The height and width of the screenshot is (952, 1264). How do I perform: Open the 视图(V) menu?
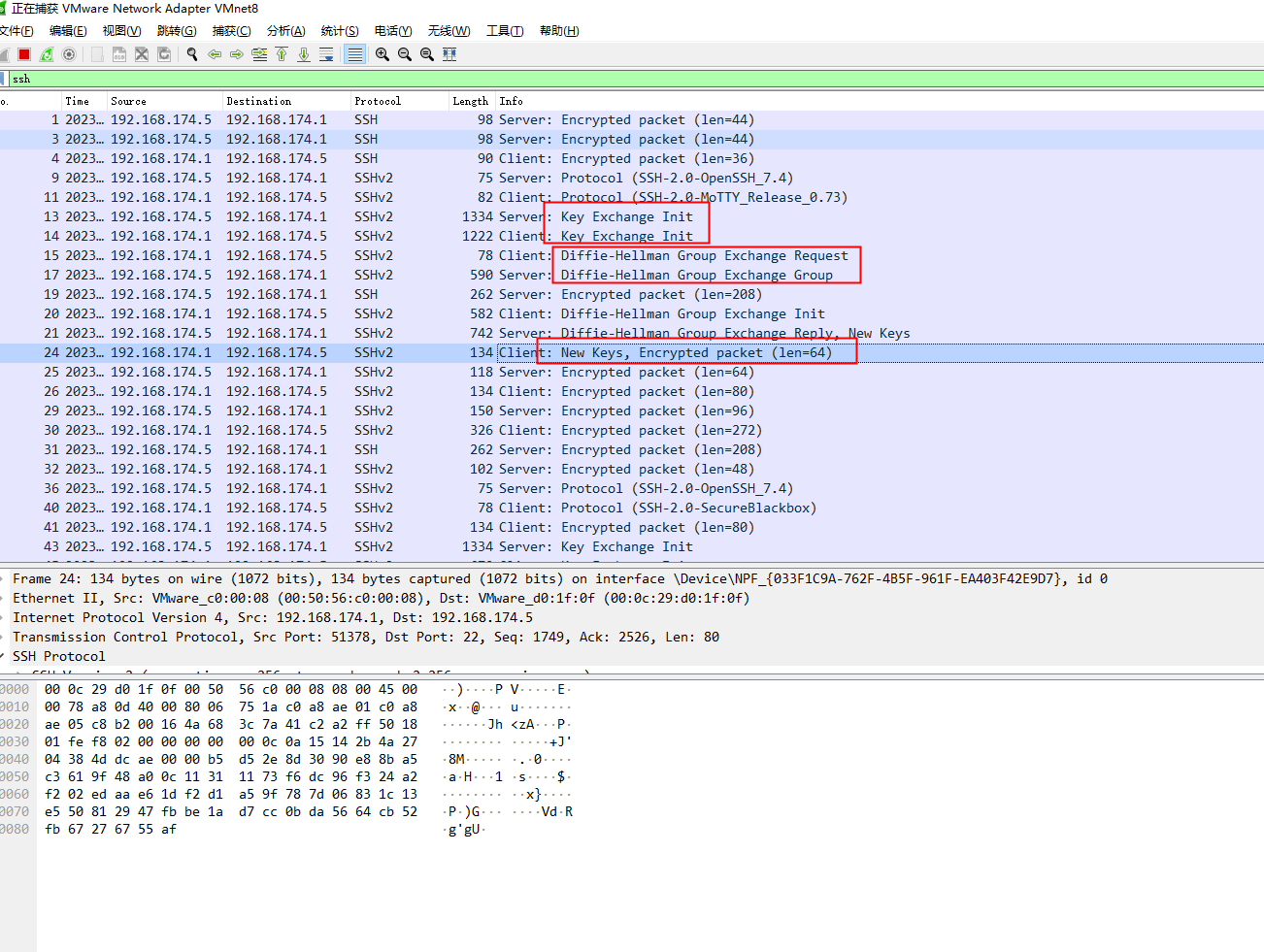122,31
